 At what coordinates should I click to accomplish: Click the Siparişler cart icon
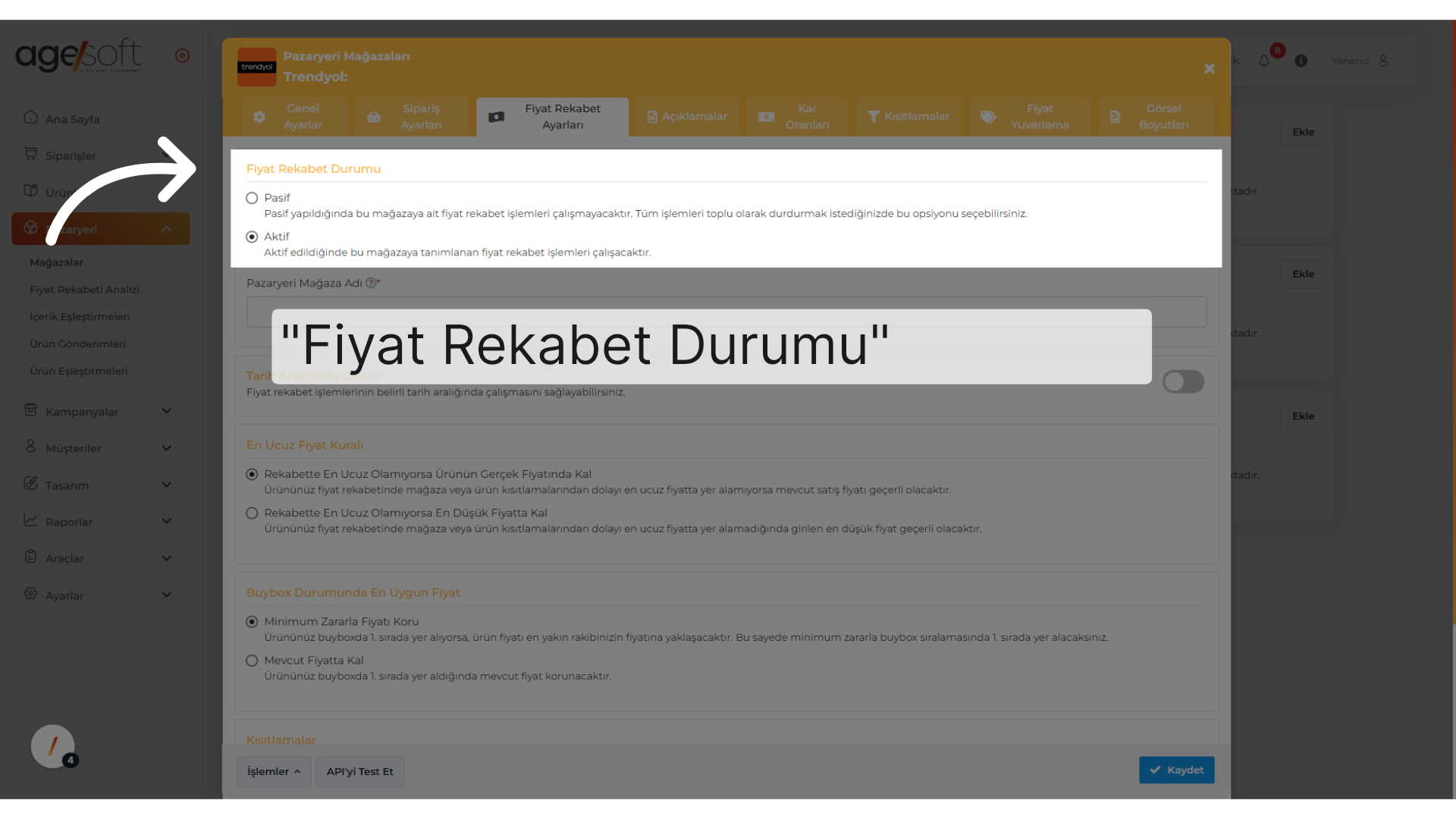(30, 153)
